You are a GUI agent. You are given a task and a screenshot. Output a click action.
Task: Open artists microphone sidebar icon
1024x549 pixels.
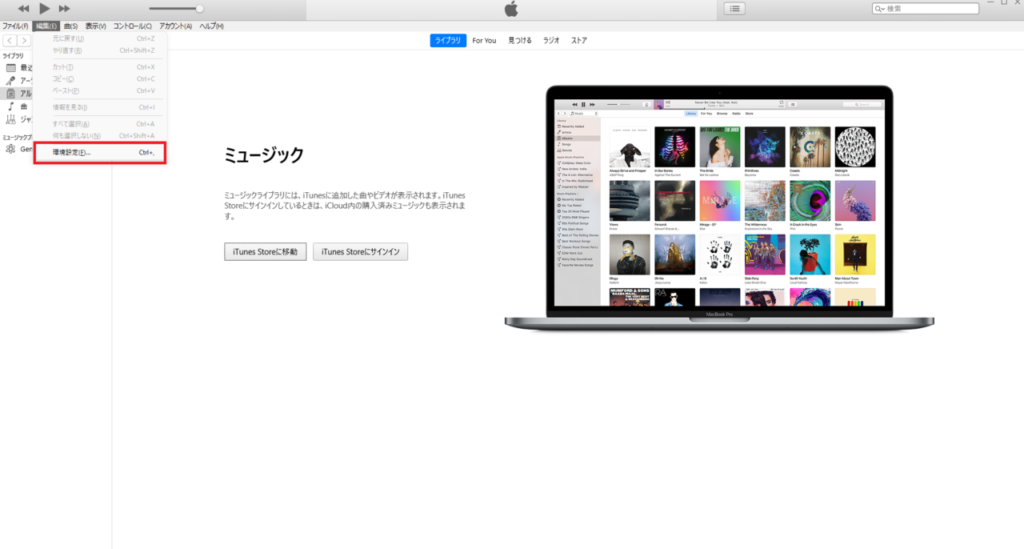(10, 80)
